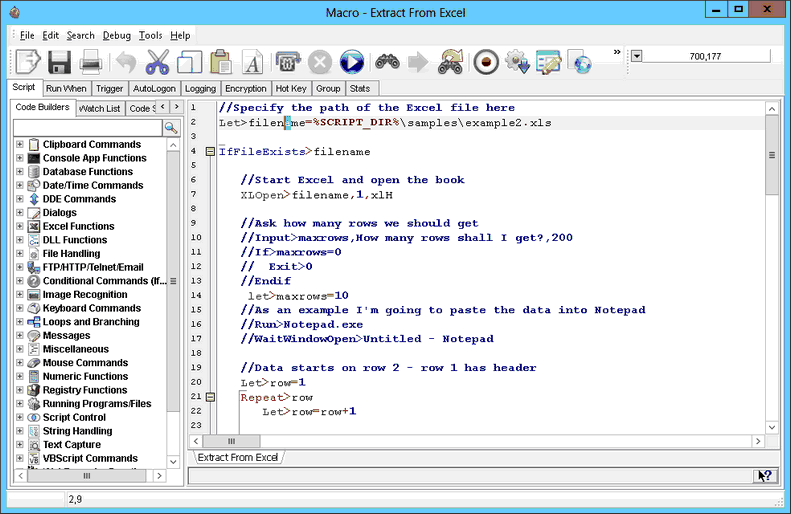Click the help pointer icon
The width and height of the screenshot is (791, 514).
tap(765, 476)
